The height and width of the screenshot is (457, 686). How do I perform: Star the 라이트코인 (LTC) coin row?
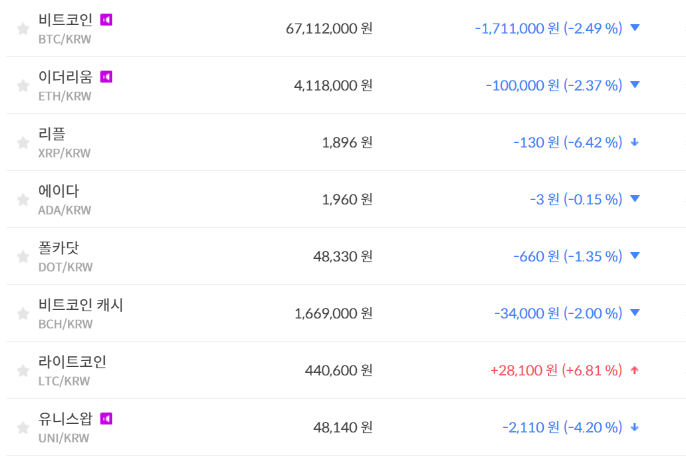(x=23, y=371)
